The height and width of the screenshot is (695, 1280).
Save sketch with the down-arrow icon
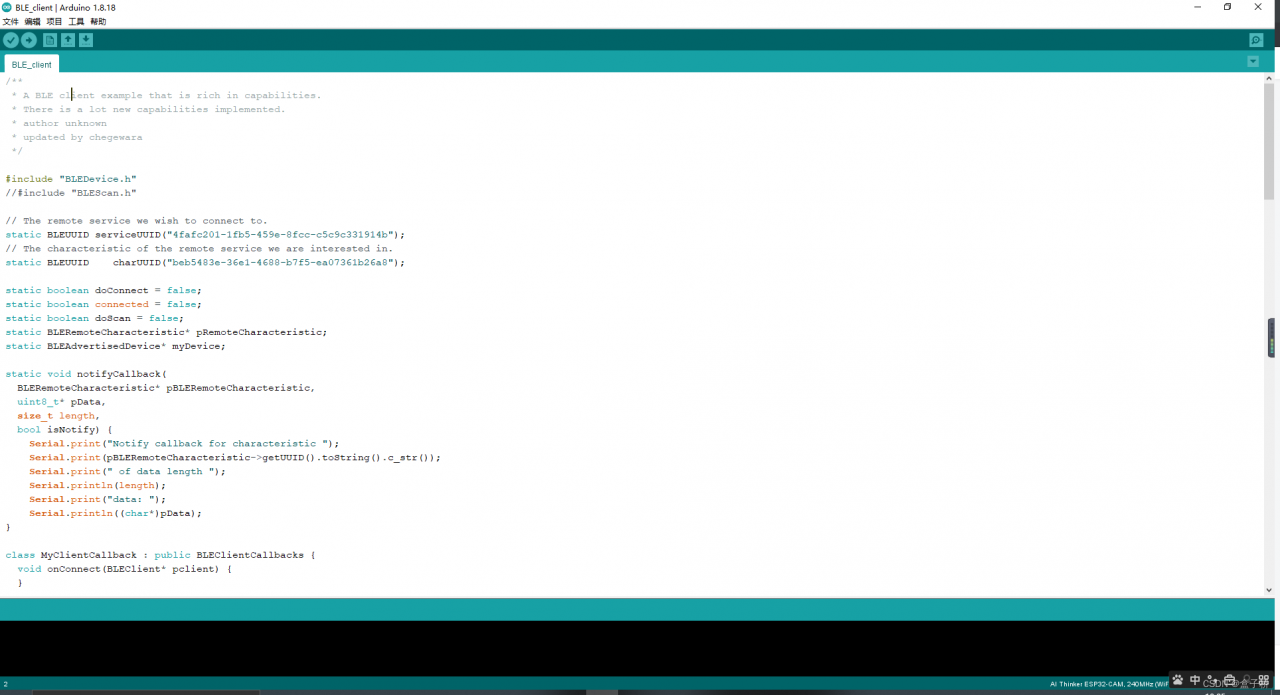pyautogui.click(x=86, y=40)
